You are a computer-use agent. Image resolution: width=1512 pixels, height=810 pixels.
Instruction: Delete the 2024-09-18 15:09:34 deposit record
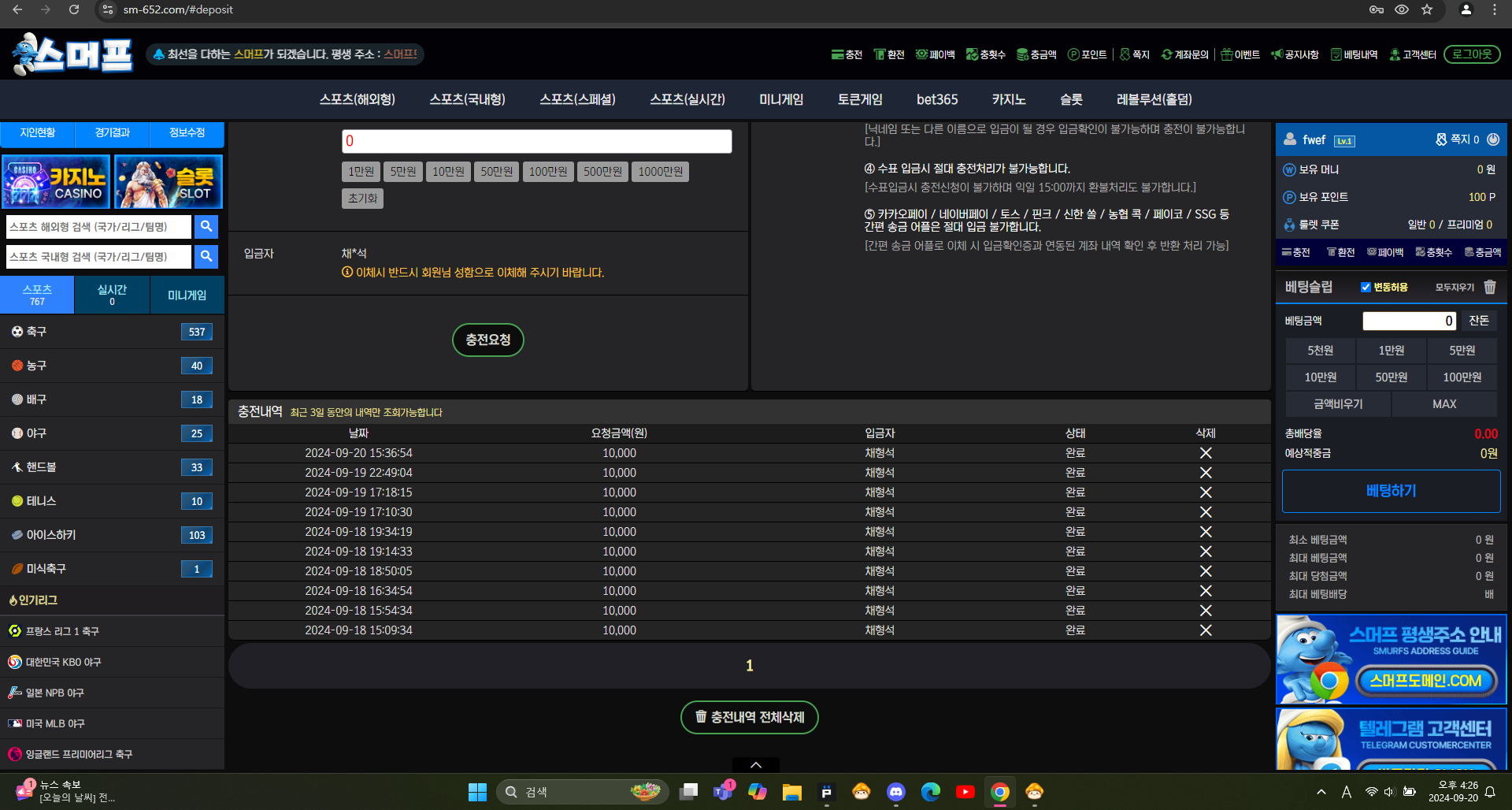point(1205,630)
